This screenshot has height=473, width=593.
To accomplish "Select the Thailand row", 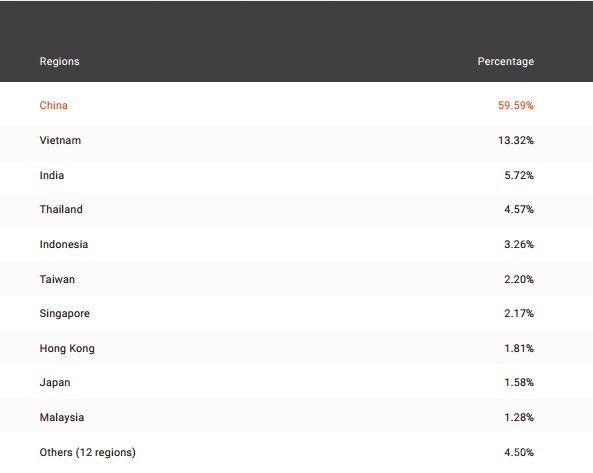I will pyautogui.click(x=296, y=209).
